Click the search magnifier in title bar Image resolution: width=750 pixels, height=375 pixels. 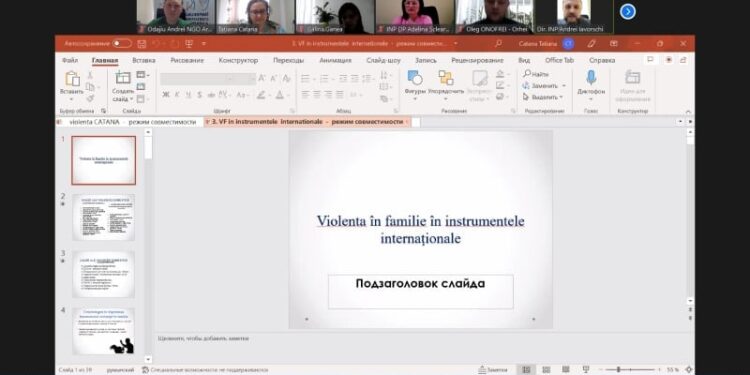(x=498, y=44)
